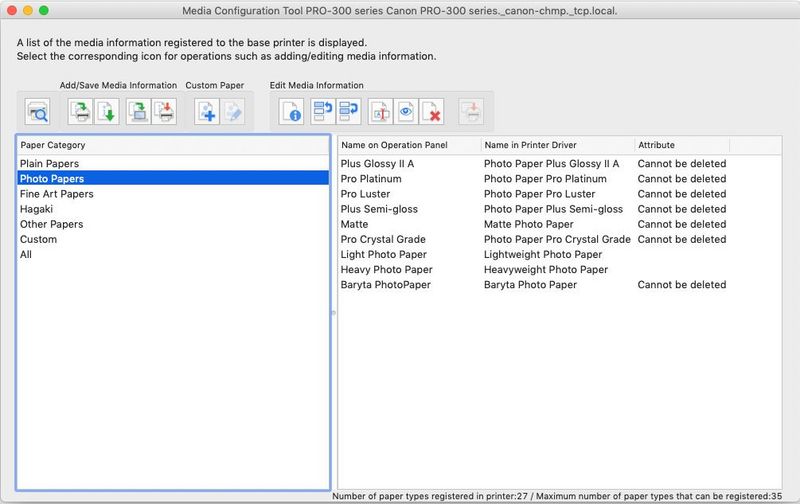Click the export media information to computer icon
The height and width of the screenshot is (504, 800).
point(138,112)
